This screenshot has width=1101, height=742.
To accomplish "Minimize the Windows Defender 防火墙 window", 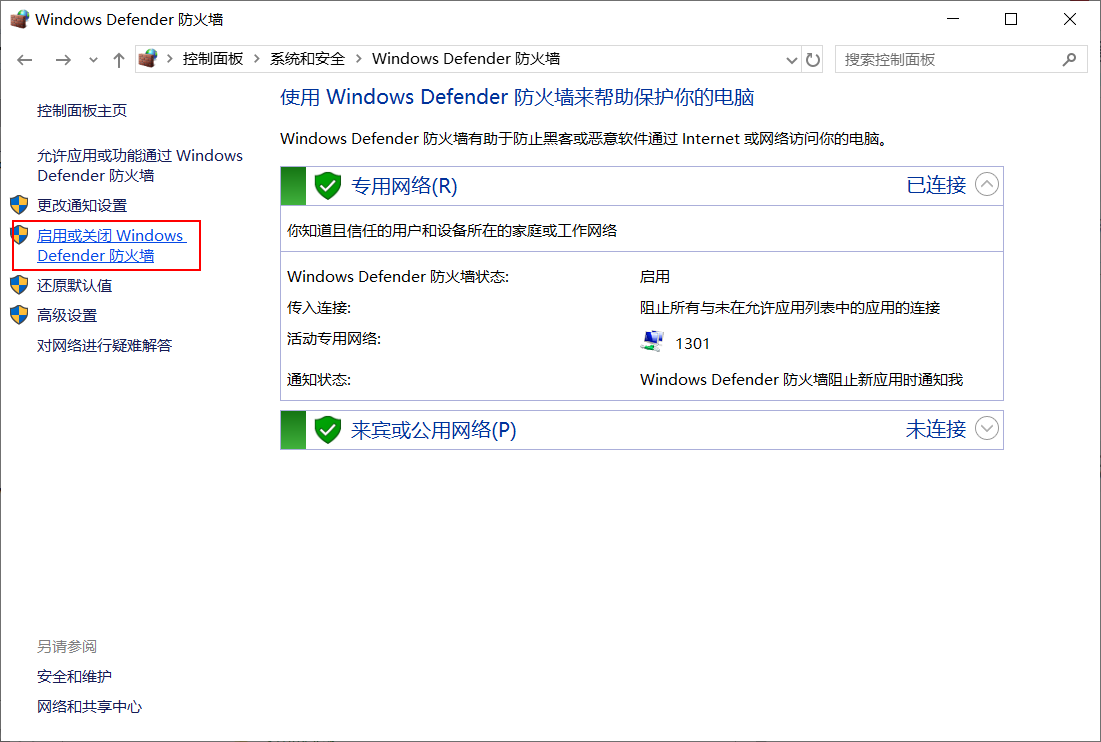I will coord(953,19).
